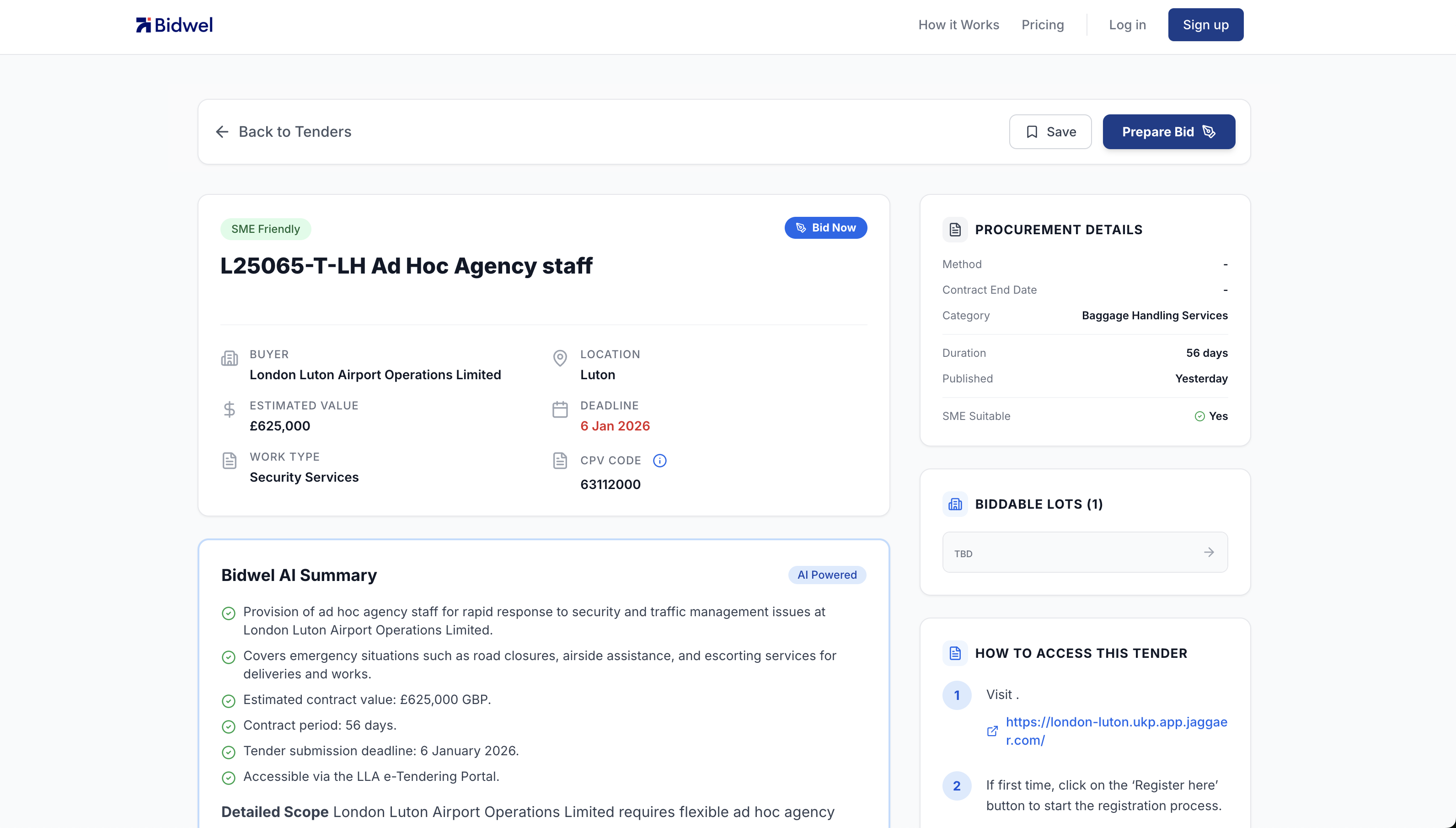Screen dimensions: 1456x828
Task: Click the Biddable Lots building icon
Action: 955,505
